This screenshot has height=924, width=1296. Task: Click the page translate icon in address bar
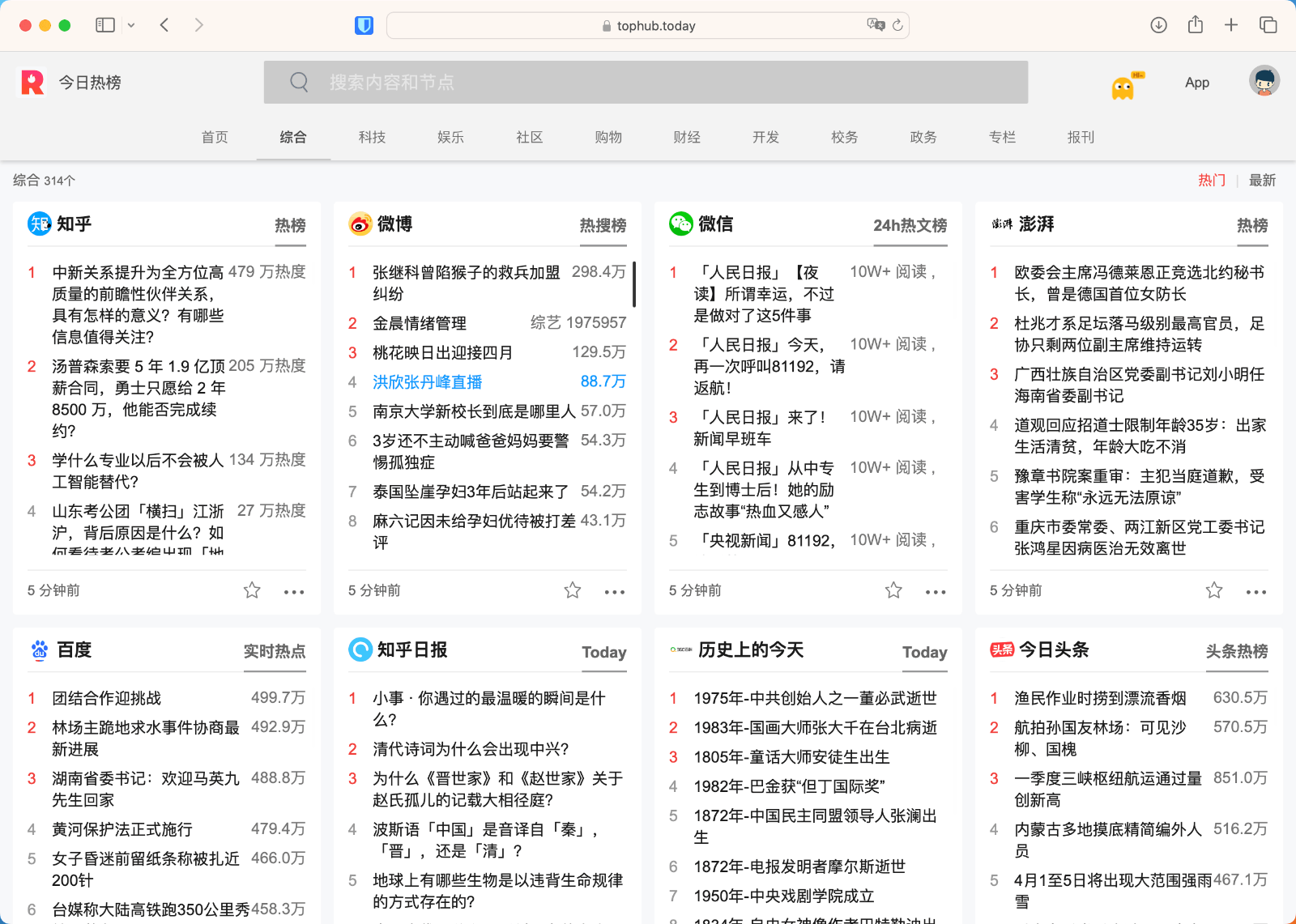pyautogui.click(x=875, y=25)
